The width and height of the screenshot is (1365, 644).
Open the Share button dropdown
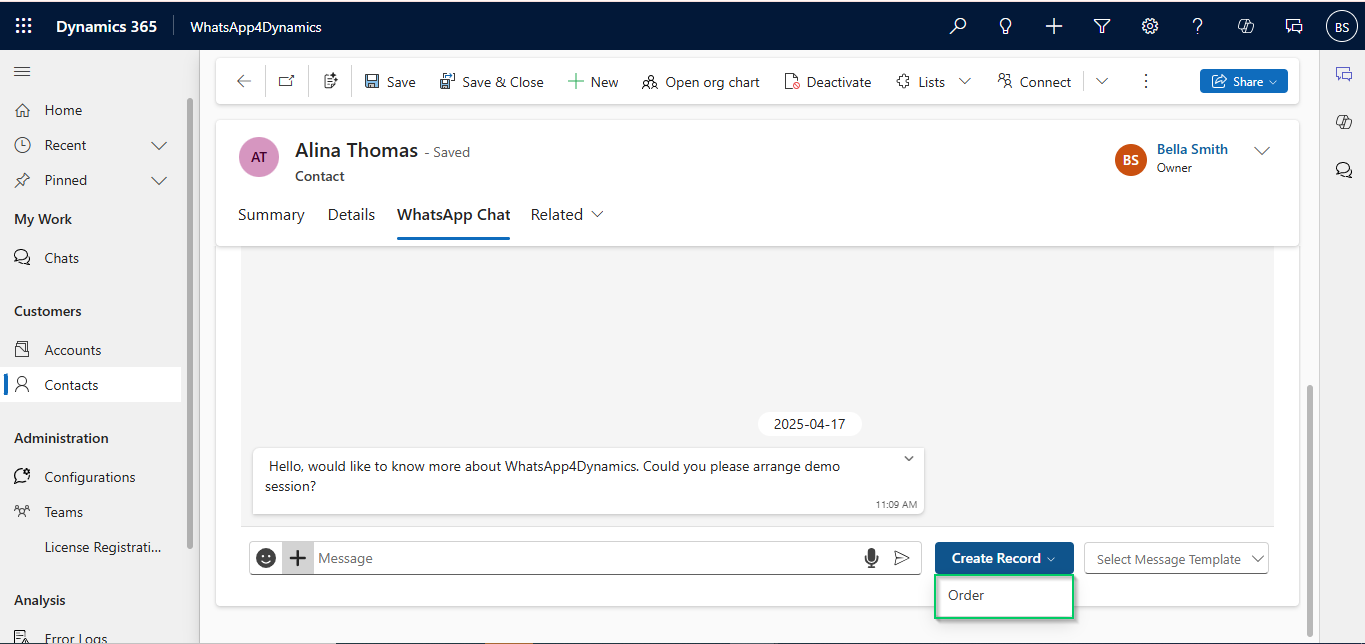click(1244, 82)
